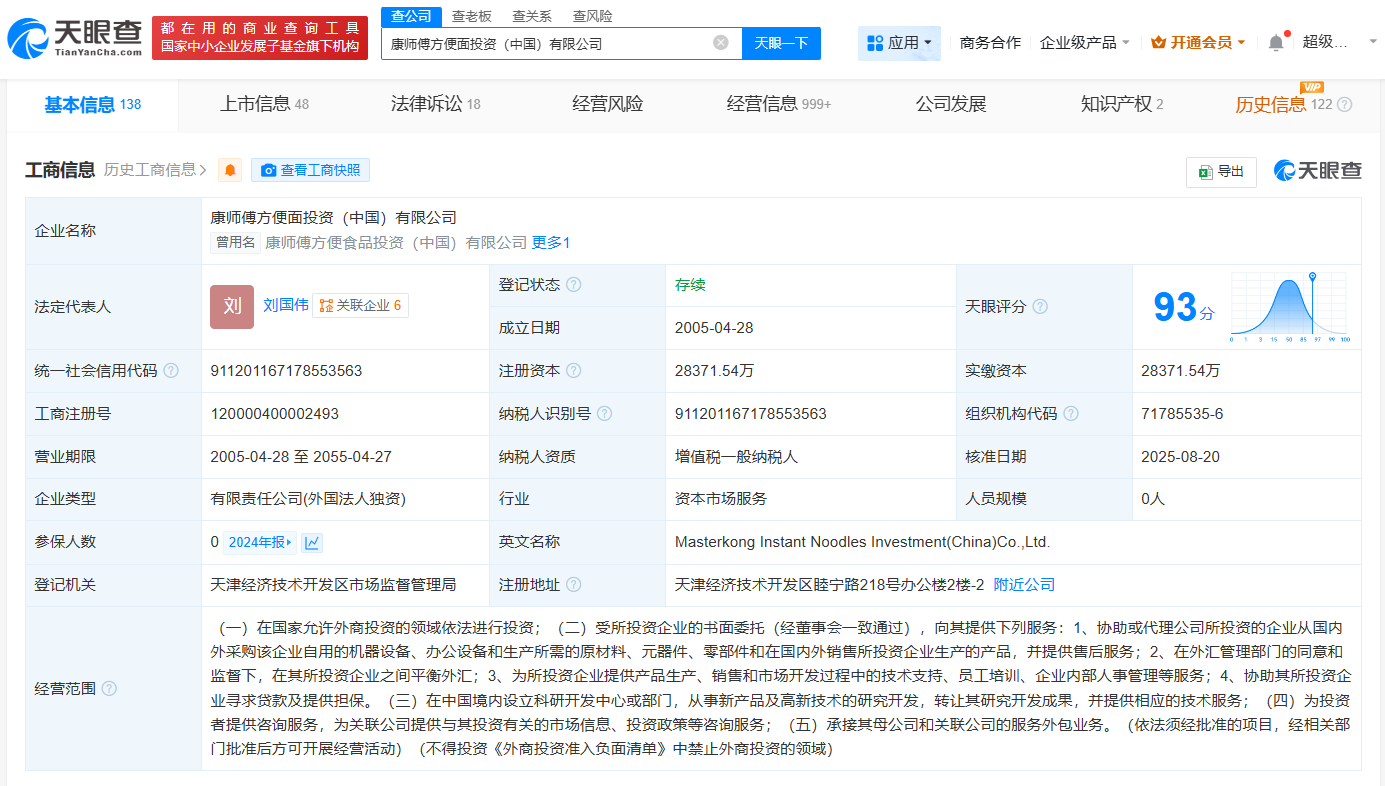Open notifications via the bell icon
This screenshot has height=786, width=1385.
(x=1277, y=42)
